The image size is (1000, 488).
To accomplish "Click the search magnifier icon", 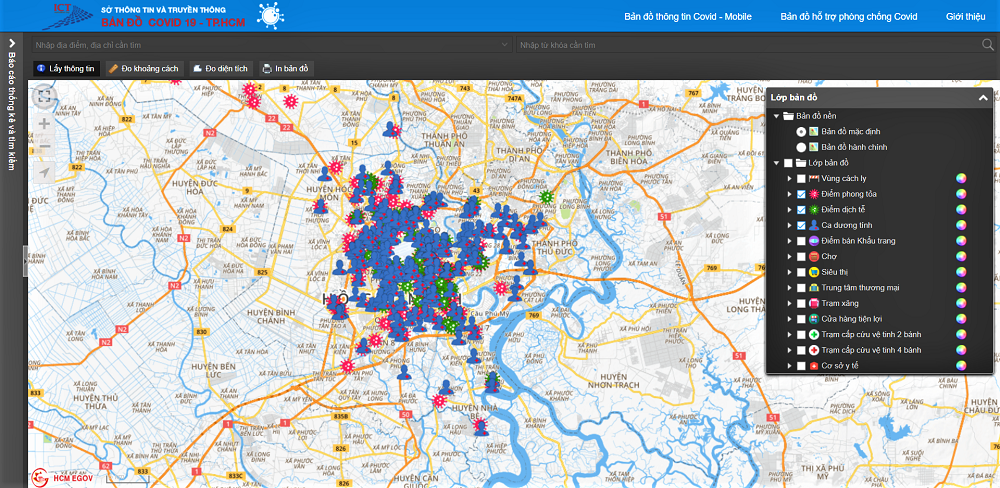I will pos(988,45).
